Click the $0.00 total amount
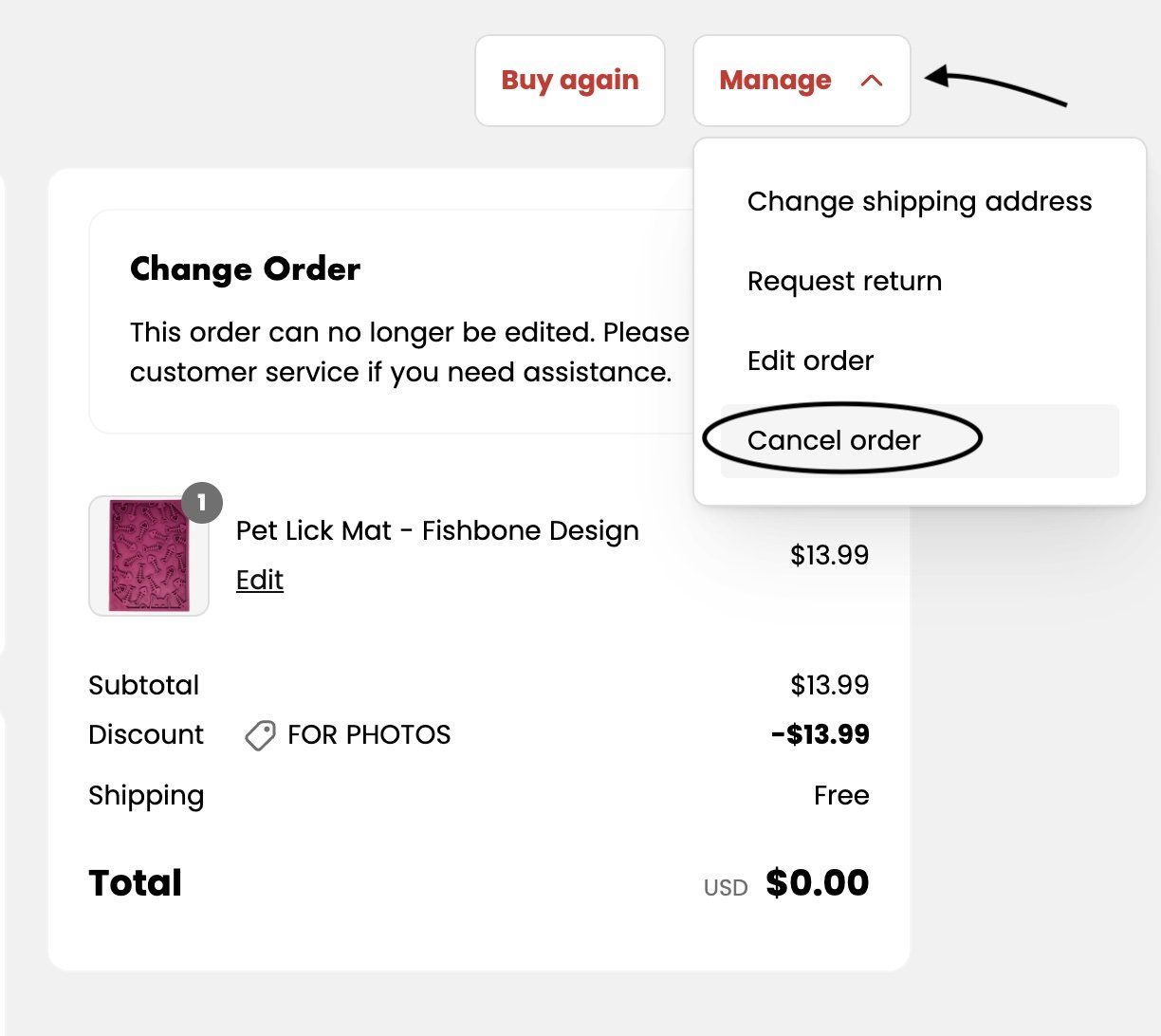The width and height of the screenshot is (1161, 1036). [818, 882]
